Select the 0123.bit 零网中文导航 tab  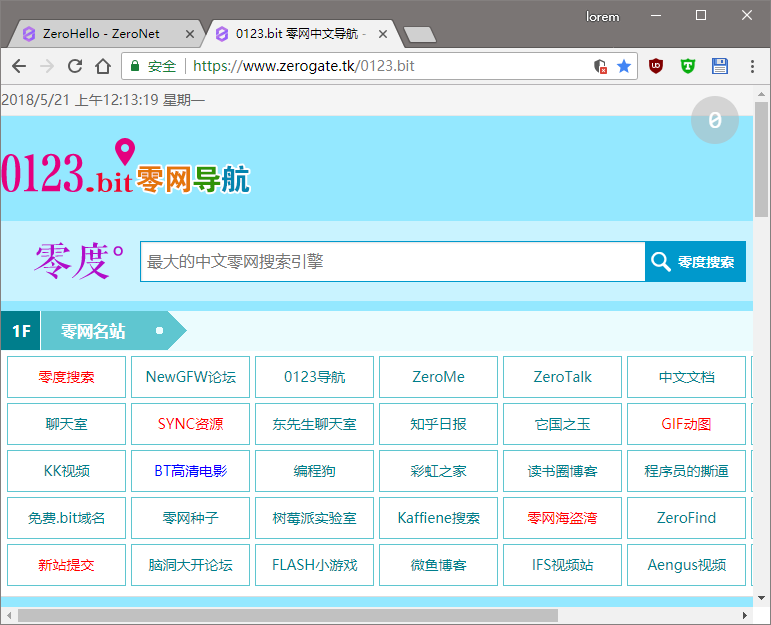[x=301, y=34]
